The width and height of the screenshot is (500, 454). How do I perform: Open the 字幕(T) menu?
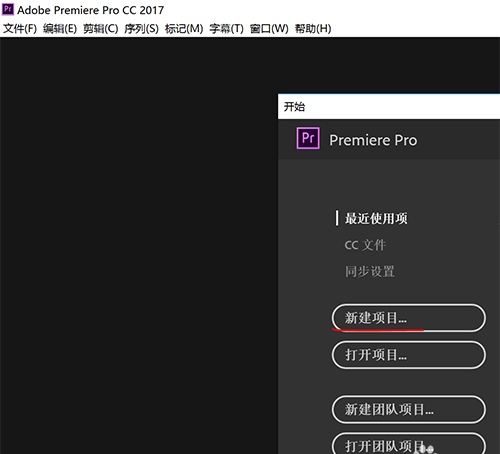pos(227,29)
